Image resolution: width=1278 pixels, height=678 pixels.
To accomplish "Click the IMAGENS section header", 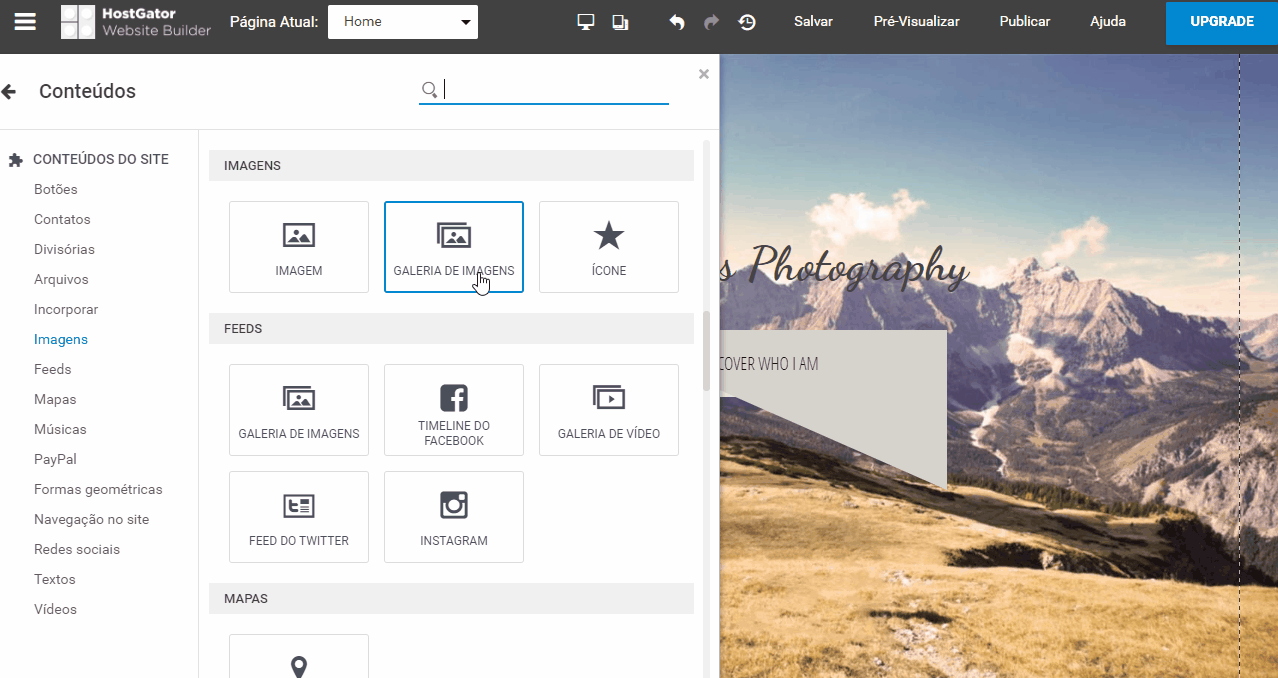I will tap(451, 165).
